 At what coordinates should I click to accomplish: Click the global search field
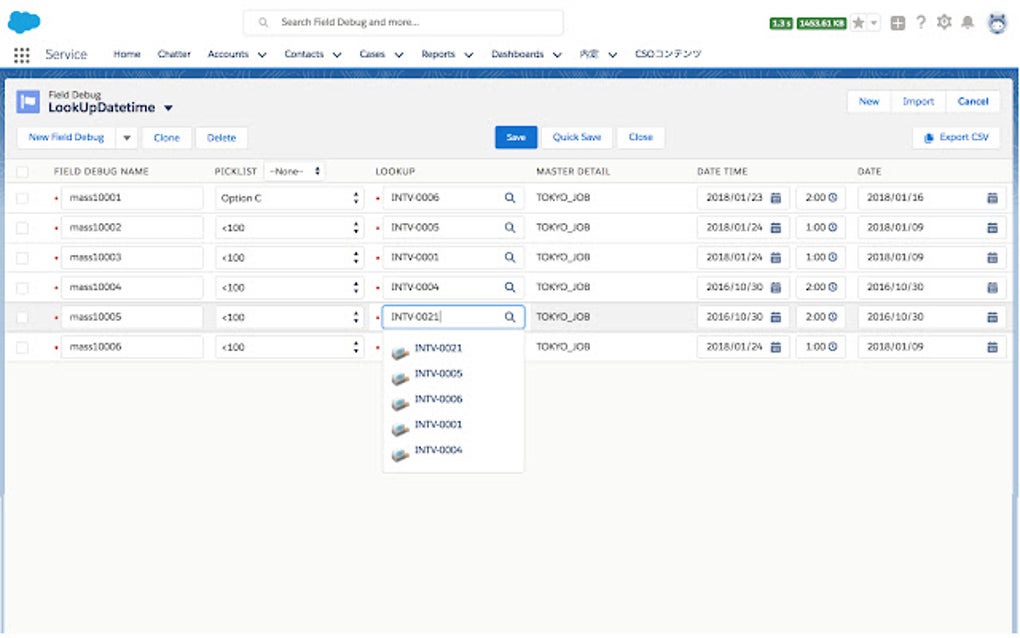click(x=403, y=22)
